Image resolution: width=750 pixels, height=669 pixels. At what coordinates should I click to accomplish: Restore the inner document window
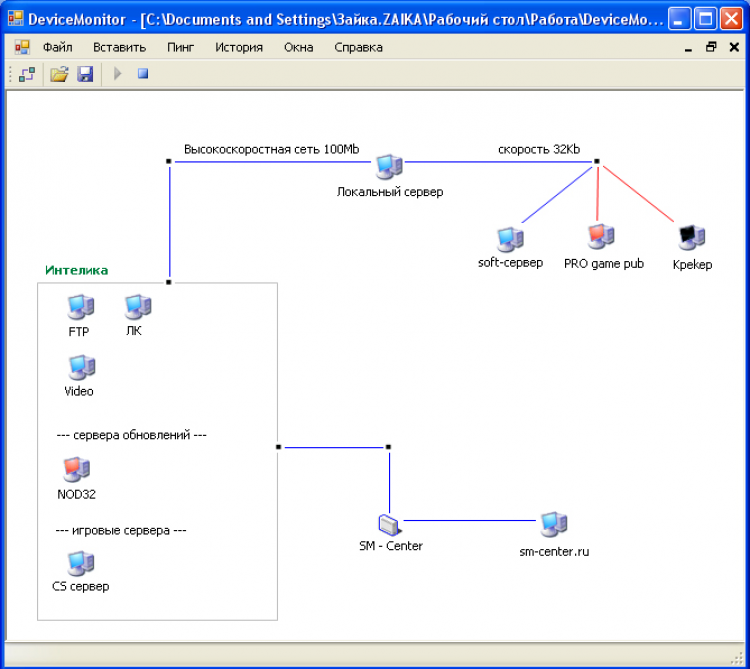coord(711,47)
